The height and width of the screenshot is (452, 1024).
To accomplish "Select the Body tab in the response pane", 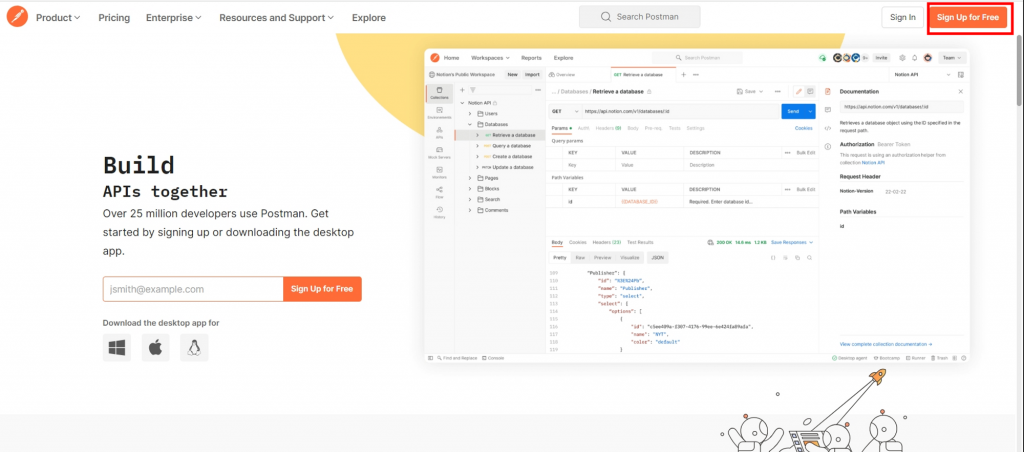I will point(557,242).
